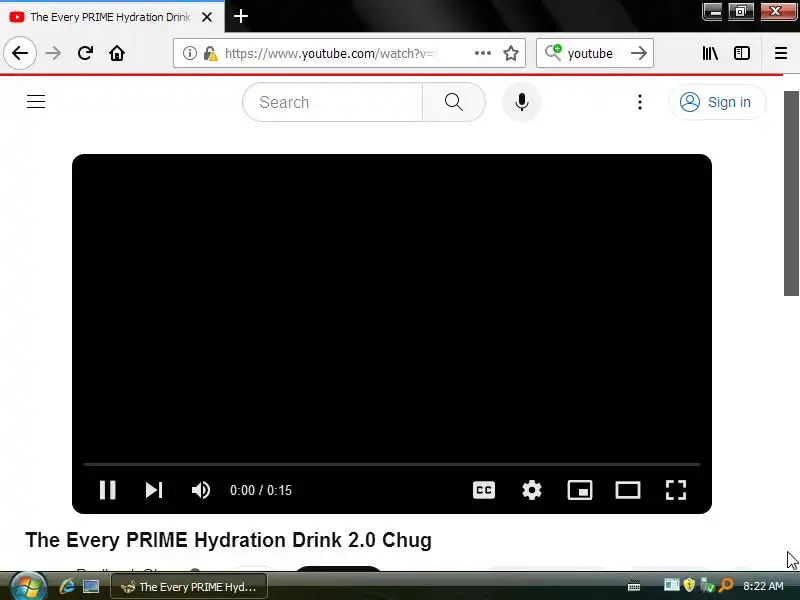Open Firefox Library icon
Screen dimensions: 800x600
click(710, 53)
